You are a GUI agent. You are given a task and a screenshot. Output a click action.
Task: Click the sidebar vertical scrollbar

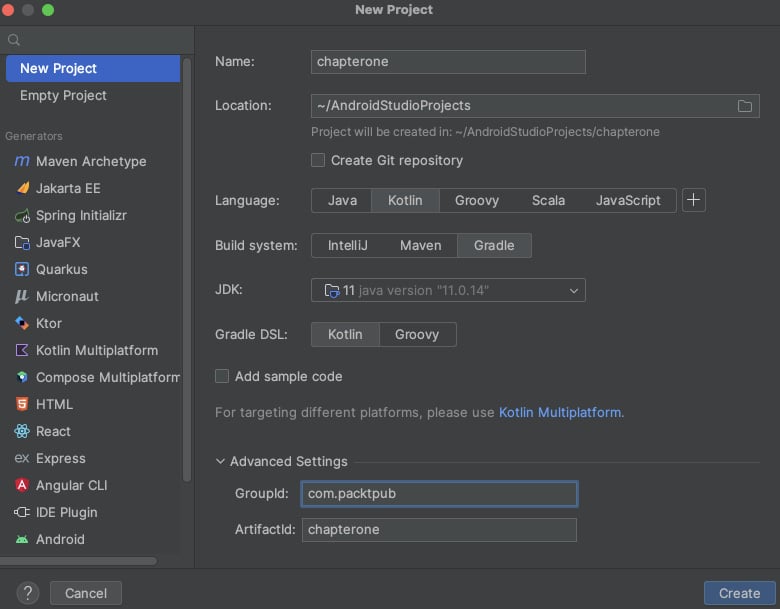point(187,270)
